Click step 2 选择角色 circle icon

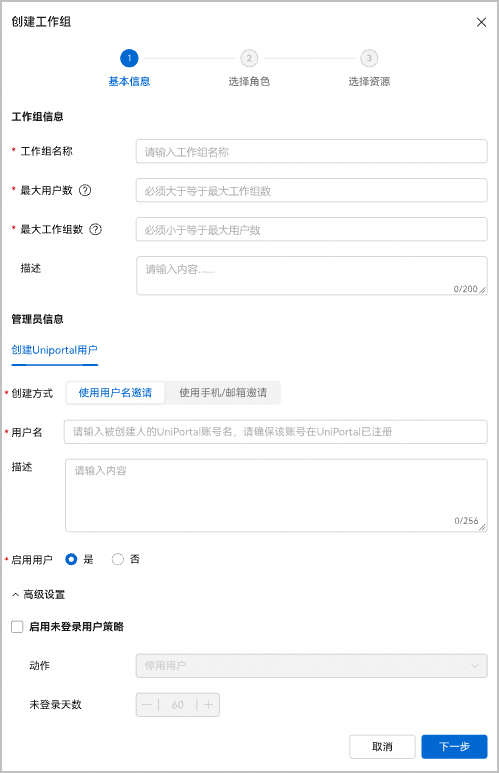[x=249, y=58]
